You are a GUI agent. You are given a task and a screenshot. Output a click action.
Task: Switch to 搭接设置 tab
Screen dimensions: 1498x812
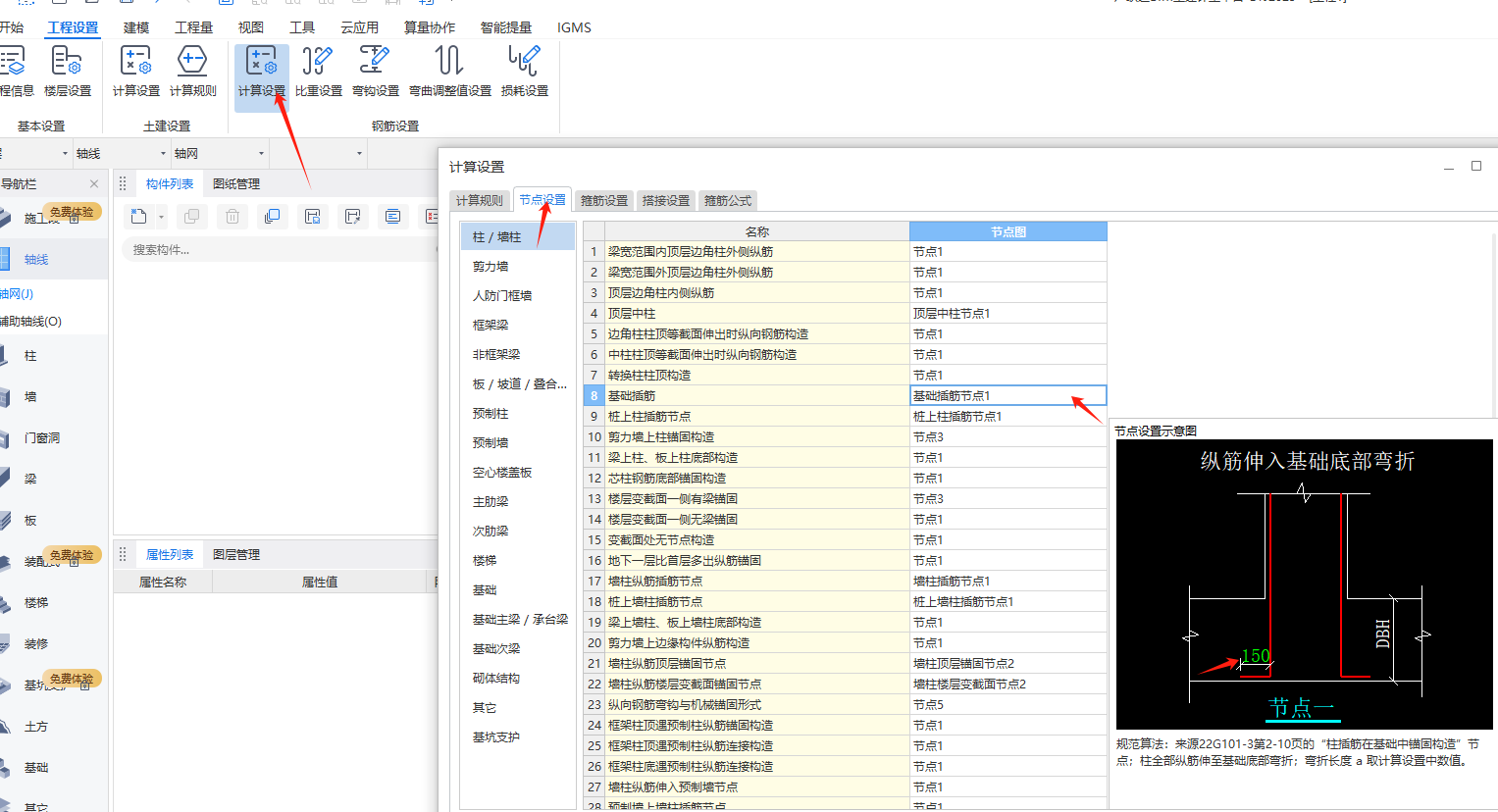coord(666,200)
